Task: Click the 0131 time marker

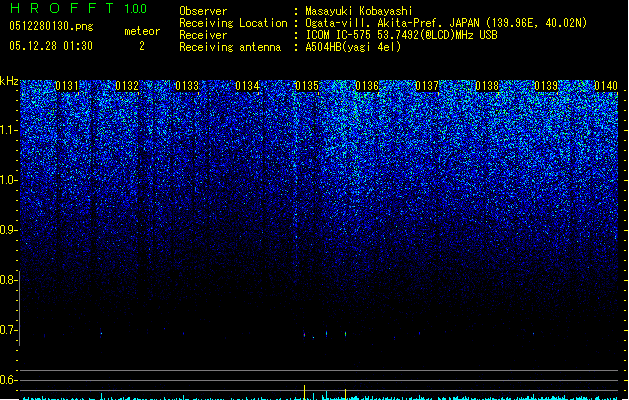Action: click(x=67, y=86)
